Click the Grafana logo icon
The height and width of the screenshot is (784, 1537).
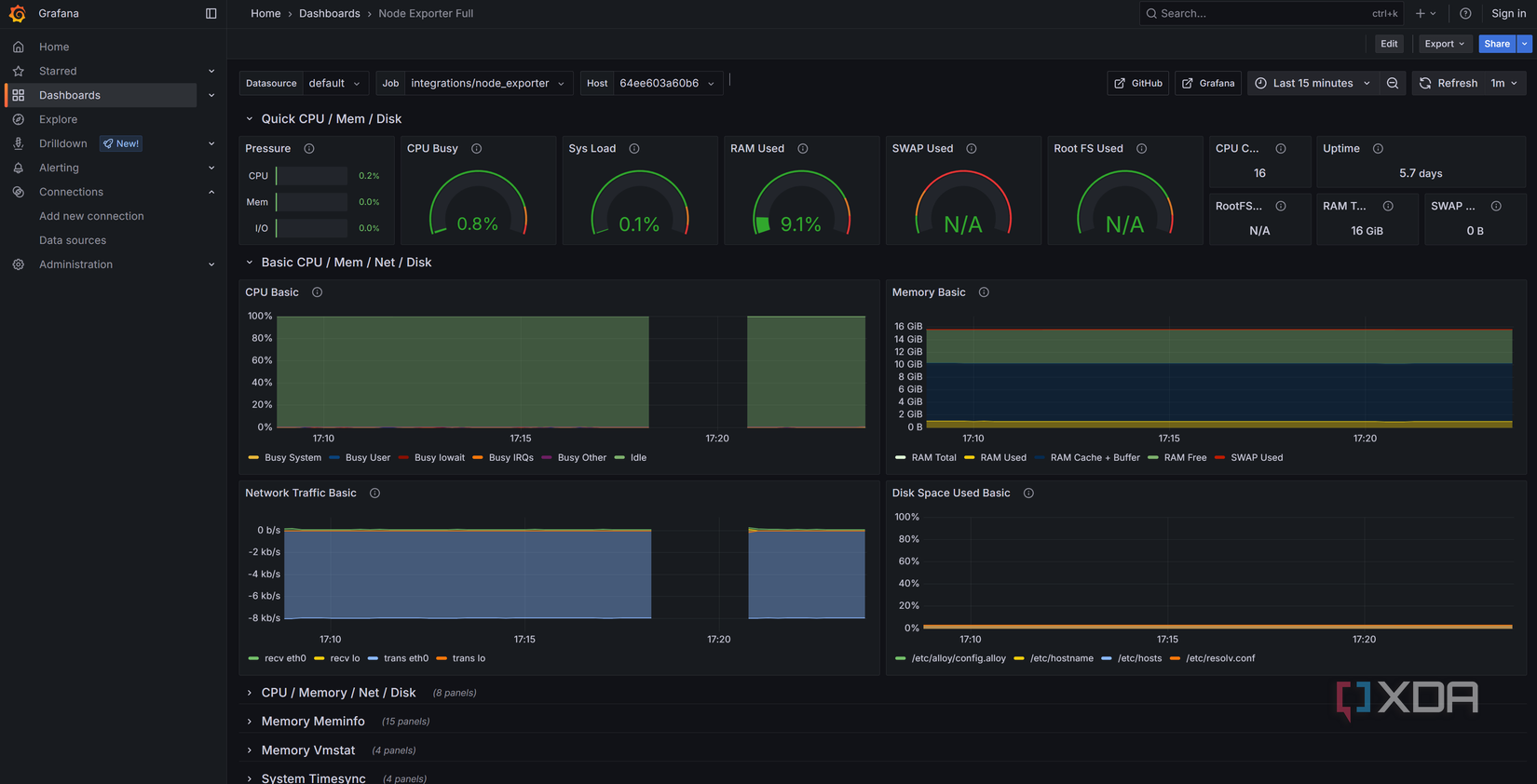(17, 13)
